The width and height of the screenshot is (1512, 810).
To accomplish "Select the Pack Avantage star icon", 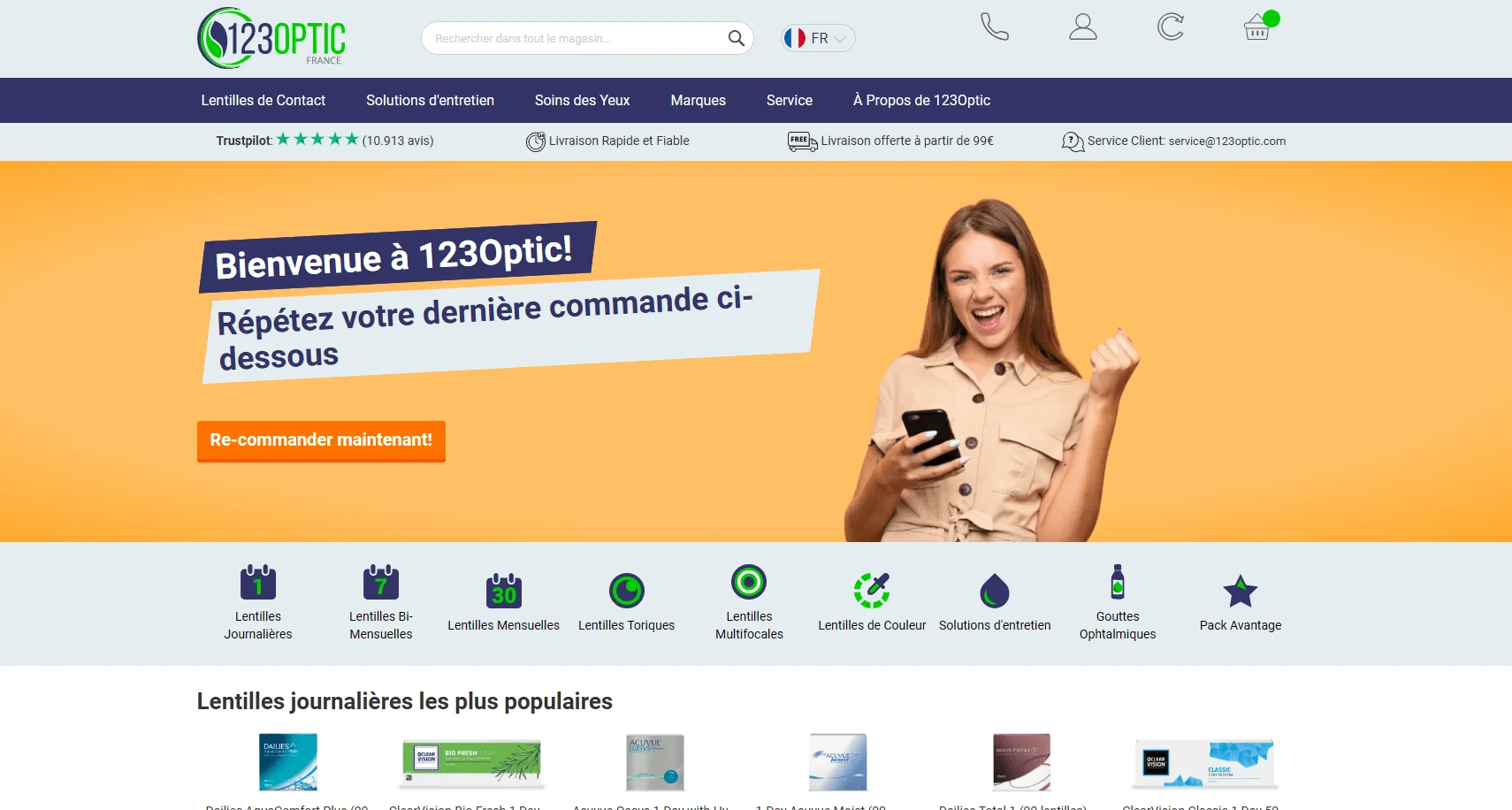I will coord(1241,591).
